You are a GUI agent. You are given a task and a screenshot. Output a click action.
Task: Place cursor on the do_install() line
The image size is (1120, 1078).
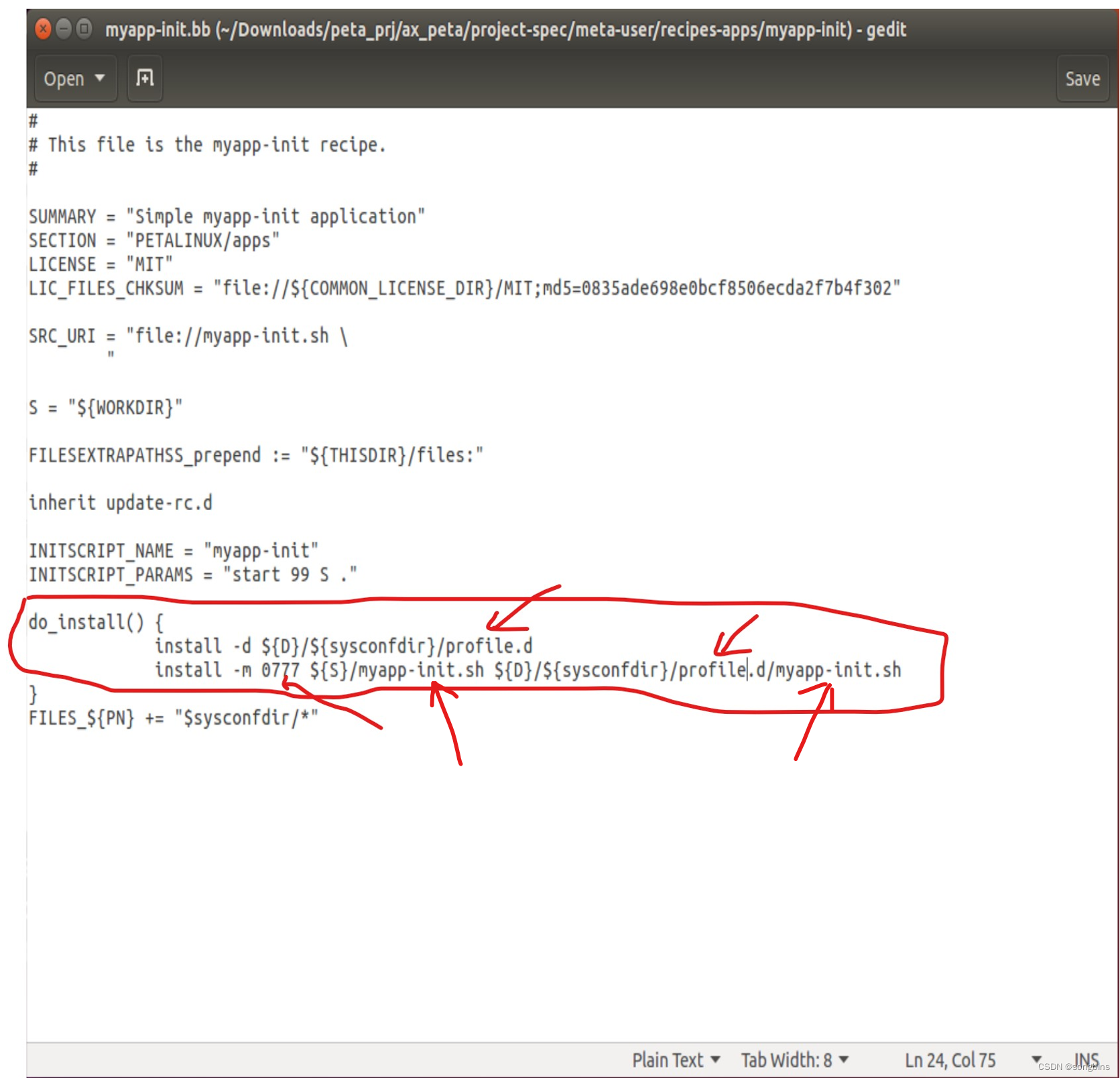[x=96, y=622]
